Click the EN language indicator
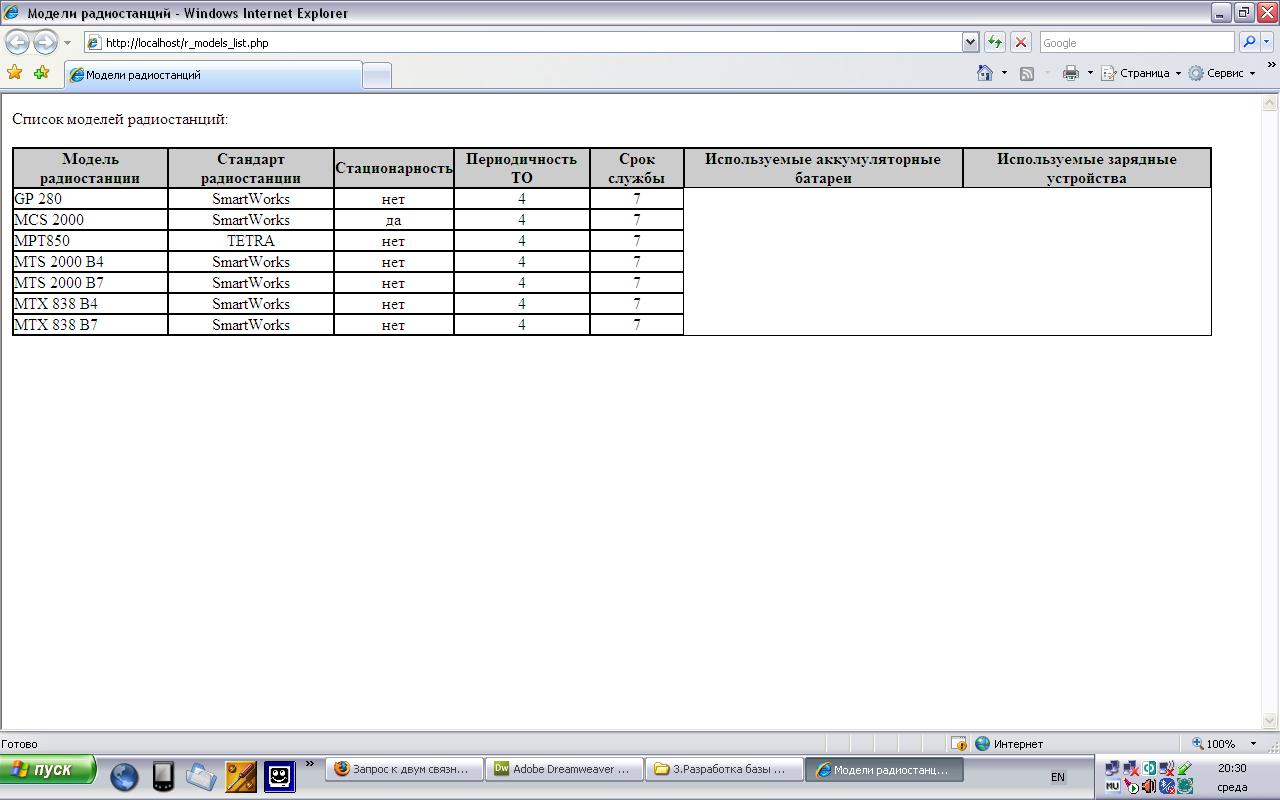Screen dimensions: 1280x800 click(1058, 777)
